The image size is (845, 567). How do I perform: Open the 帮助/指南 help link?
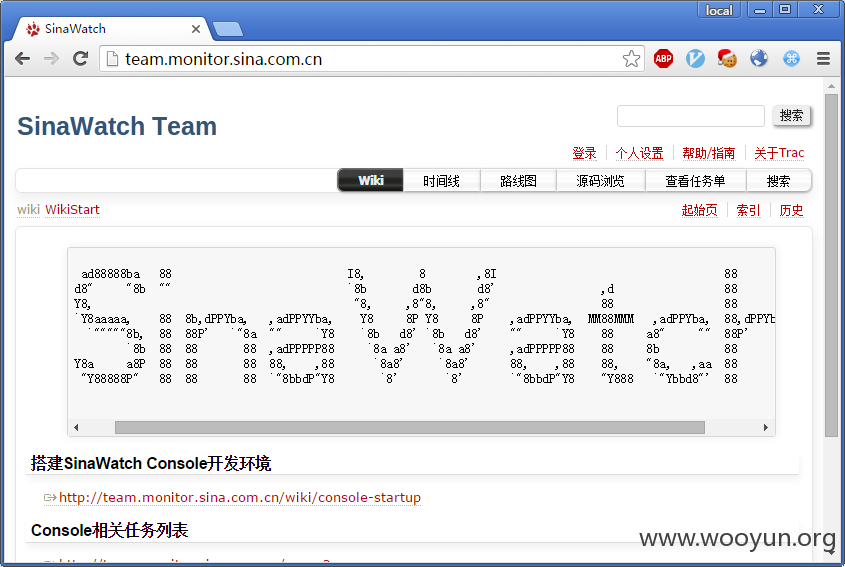click(709, 153)
